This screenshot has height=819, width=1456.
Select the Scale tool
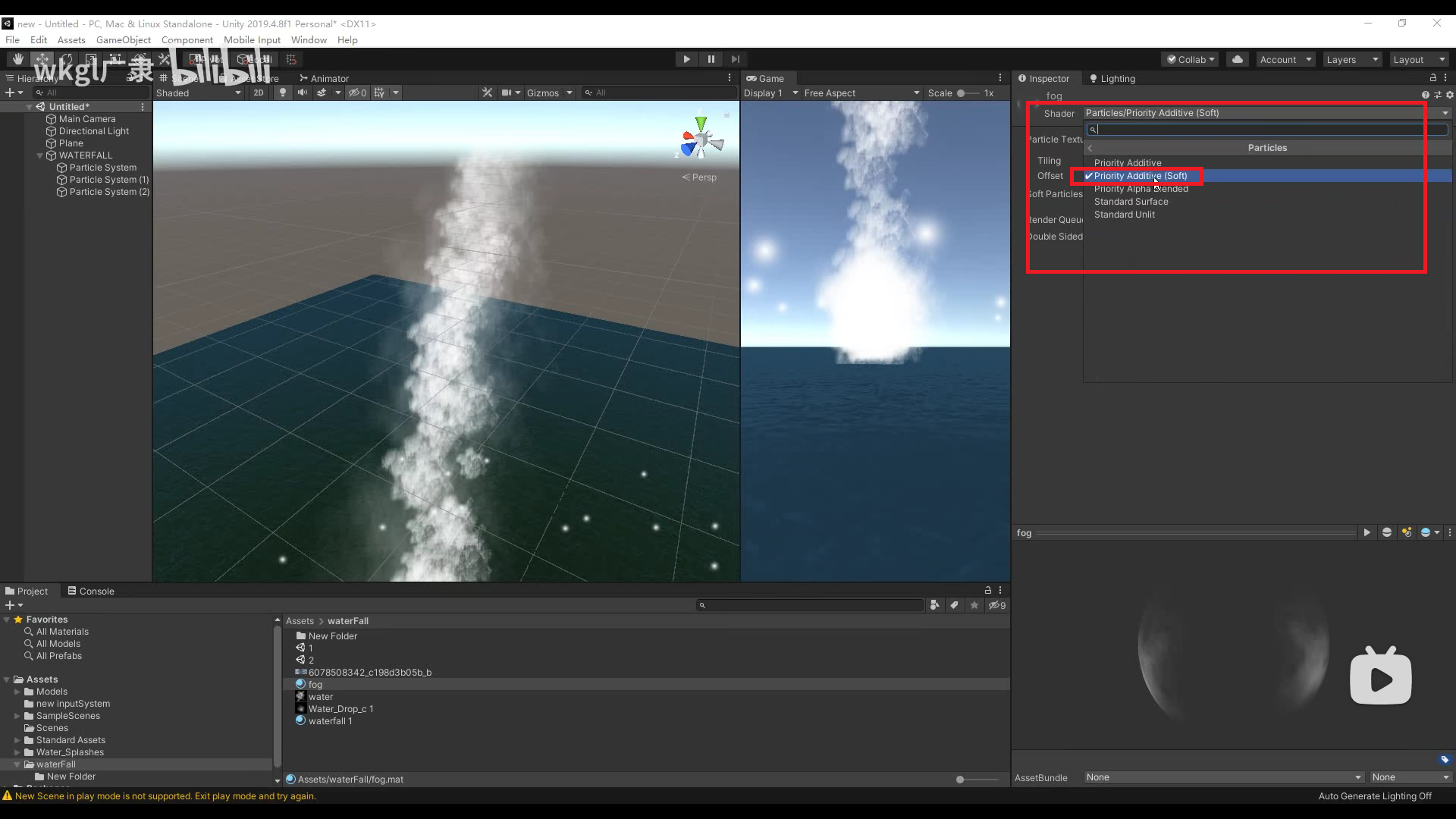(x=93, y=58)
